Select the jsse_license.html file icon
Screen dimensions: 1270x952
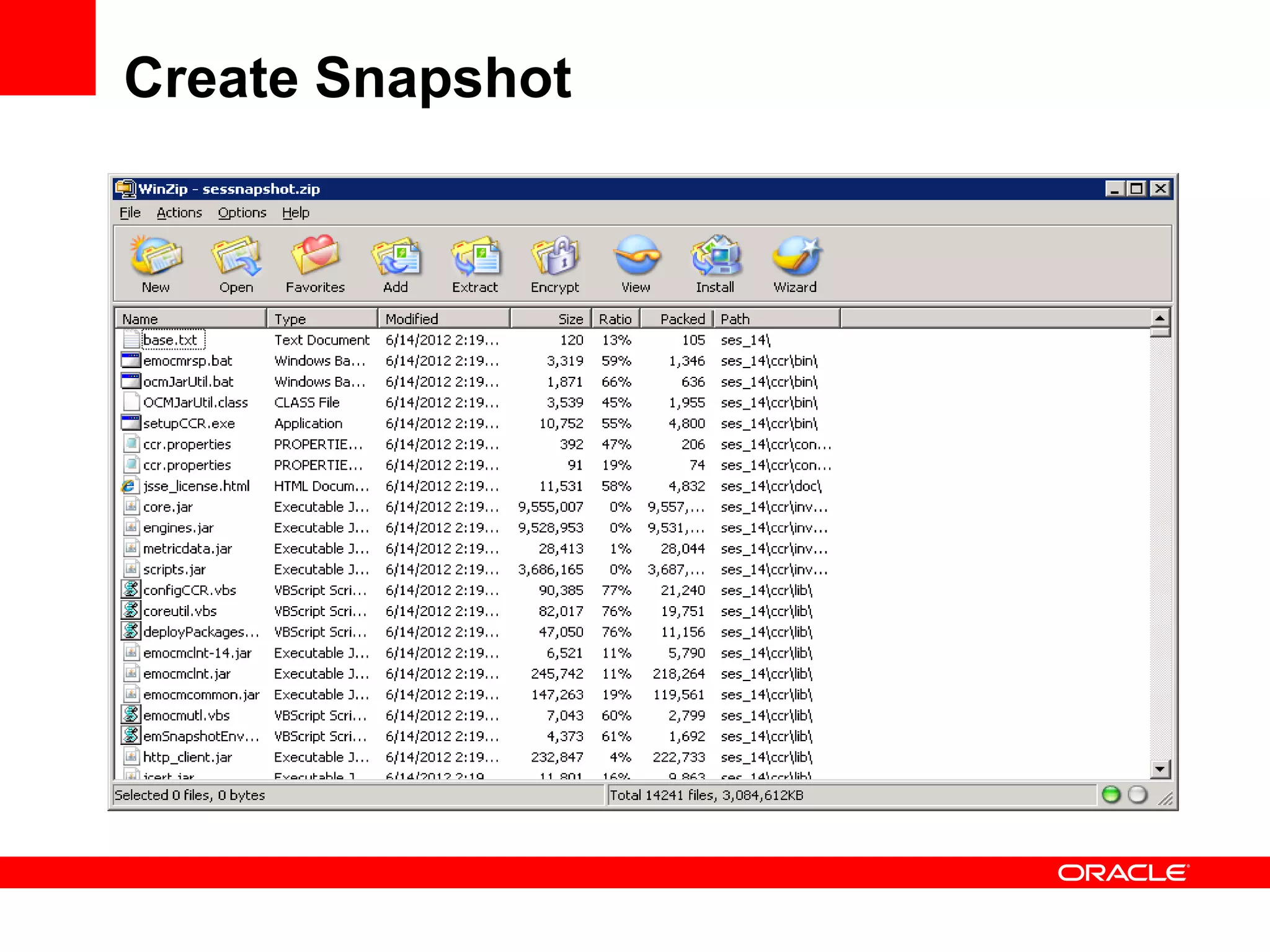[129, 486]
